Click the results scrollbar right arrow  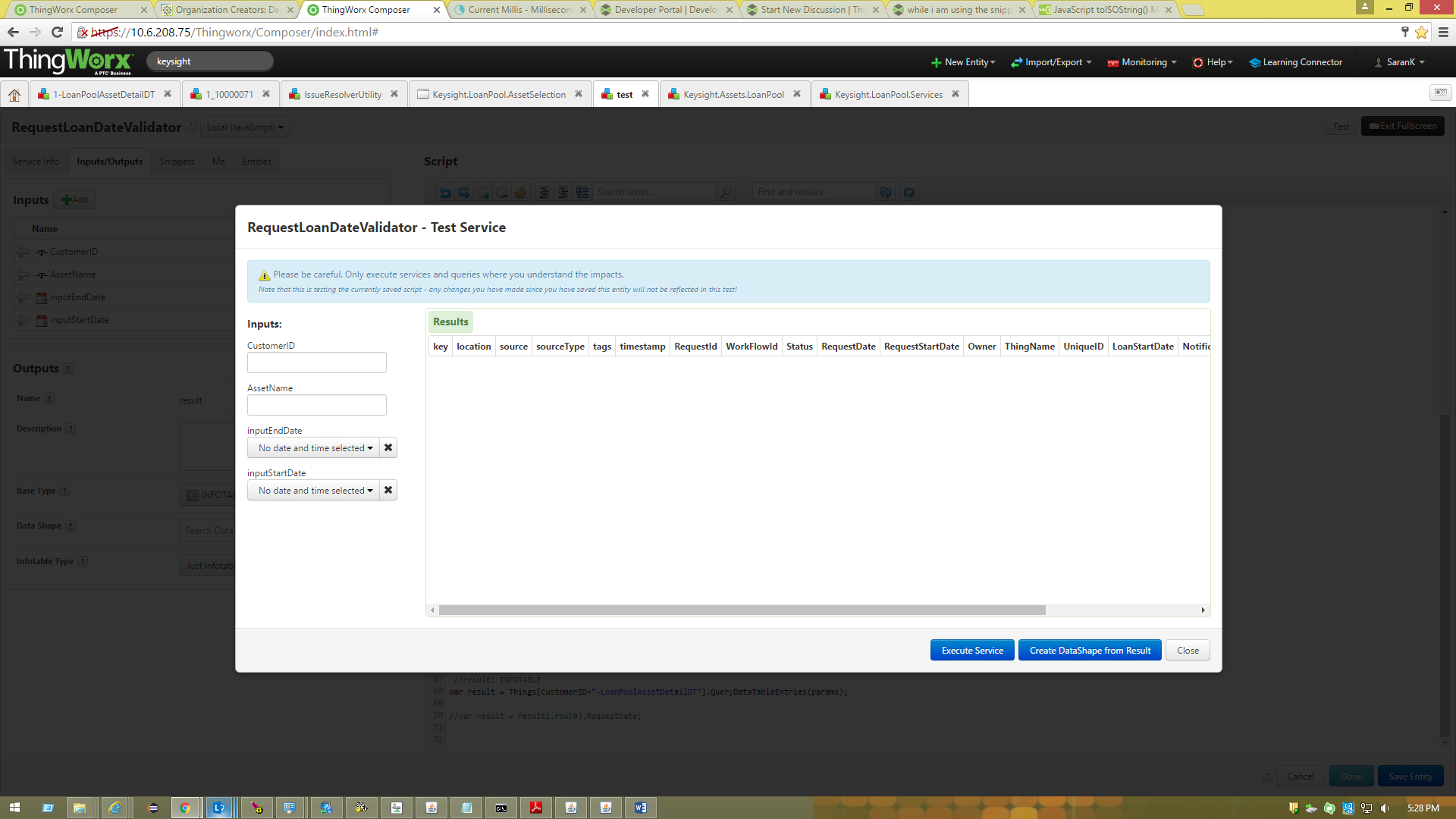(x=1203, y=610)
